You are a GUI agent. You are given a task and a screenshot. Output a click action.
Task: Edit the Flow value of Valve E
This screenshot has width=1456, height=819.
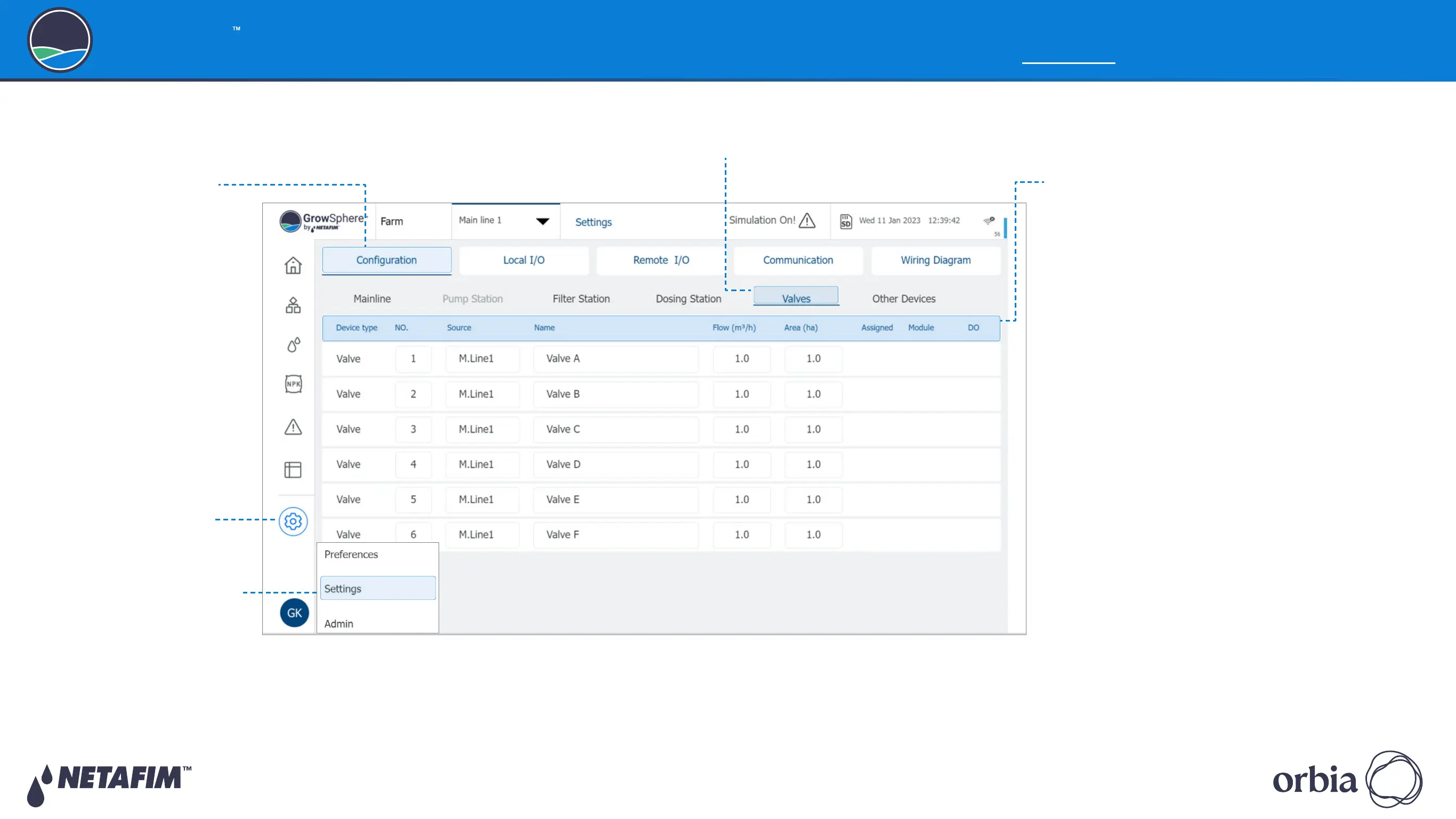coord(741,500)
